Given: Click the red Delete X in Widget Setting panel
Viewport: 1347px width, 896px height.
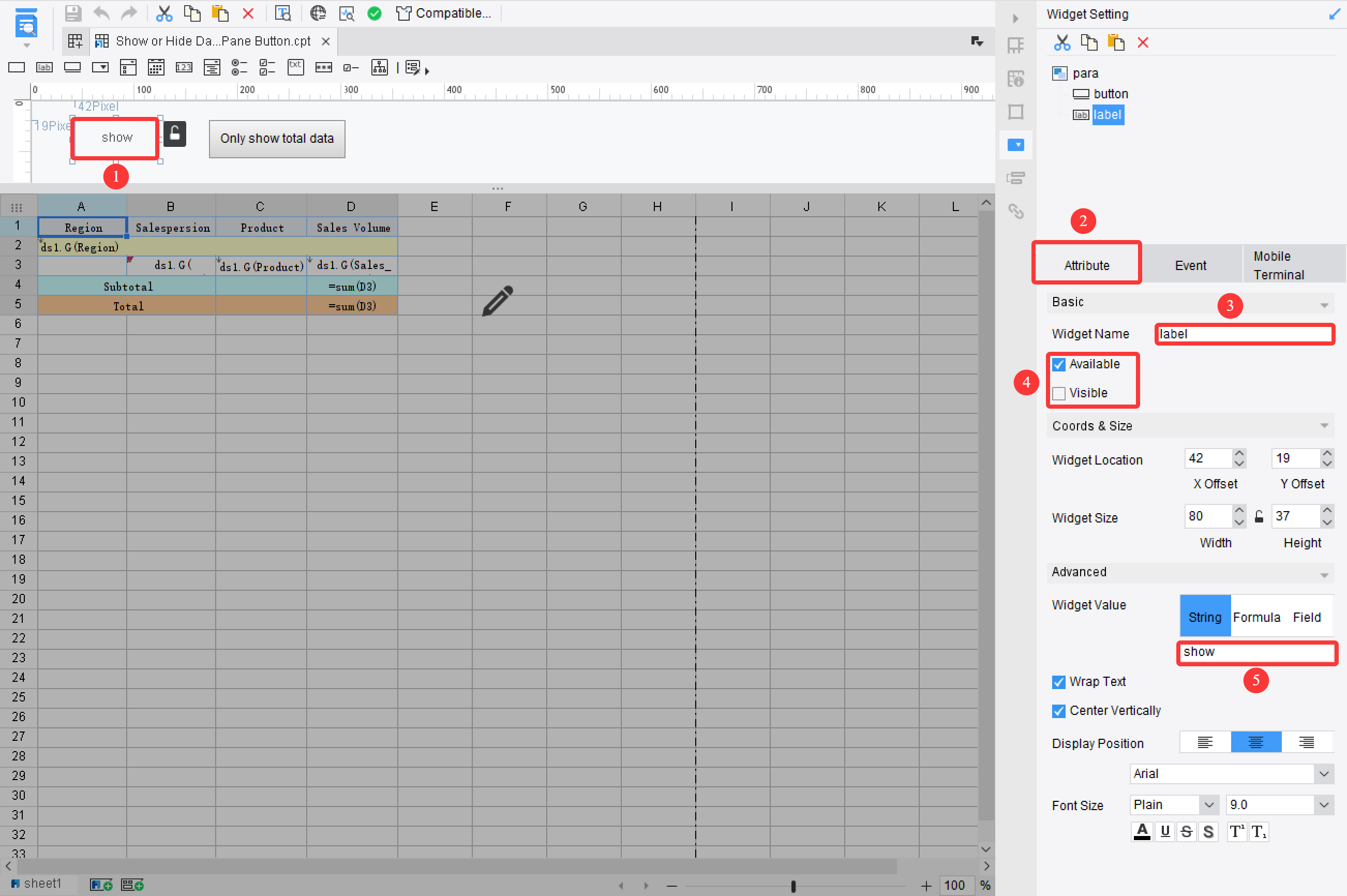Looking at the screenshot, I should (x=1143, y=42).
